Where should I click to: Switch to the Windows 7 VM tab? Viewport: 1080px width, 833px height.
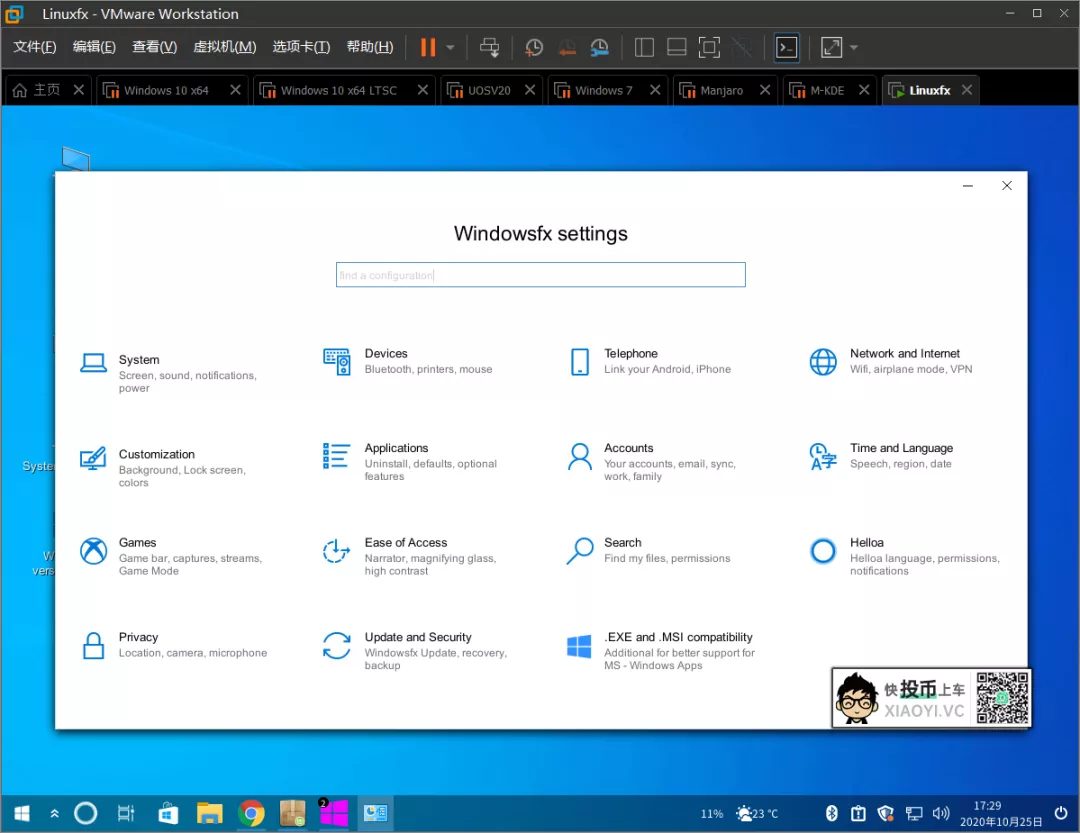[603, 90]
